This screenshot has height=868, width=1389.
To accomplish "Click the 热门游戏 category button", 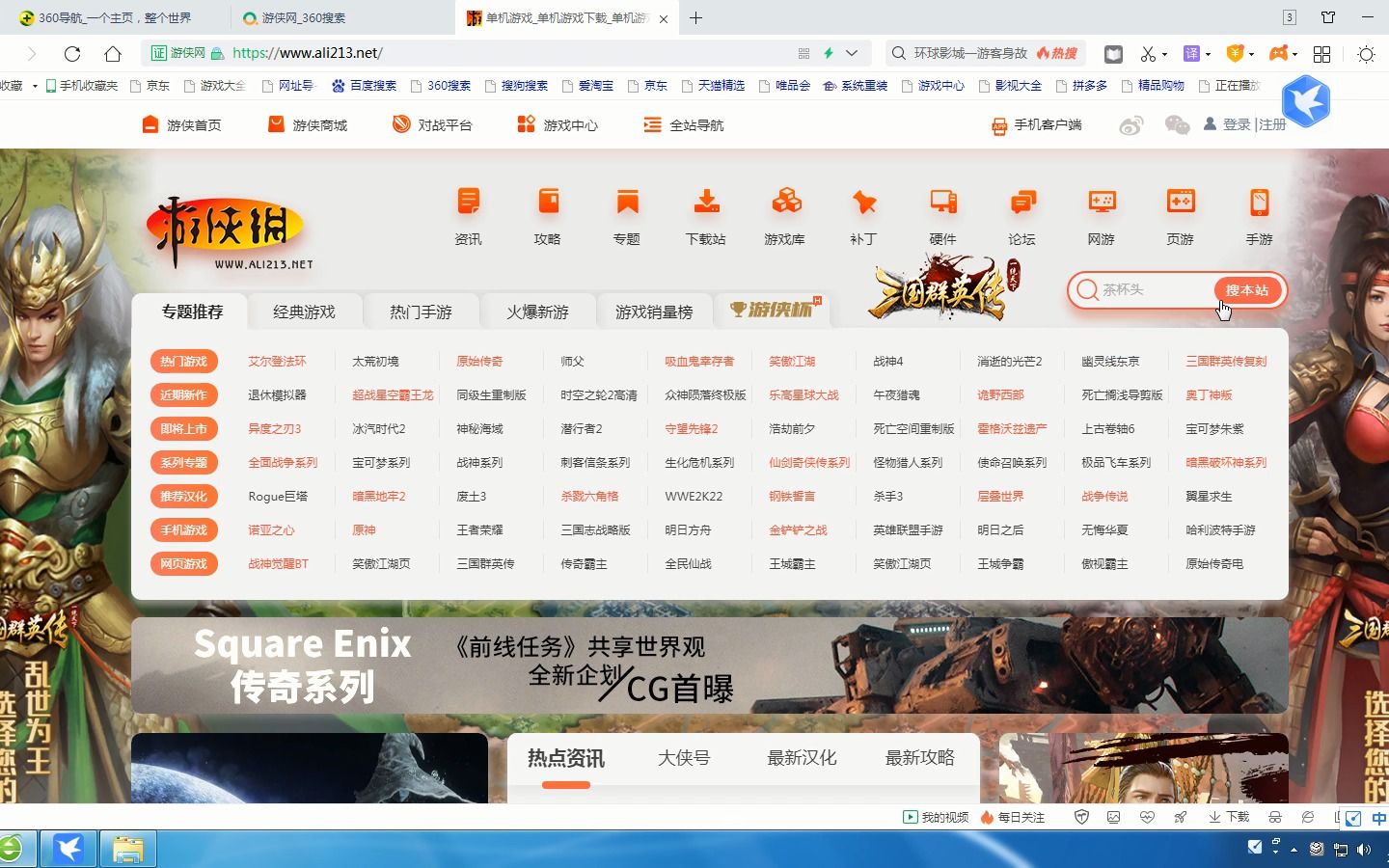I will coord(184,362).
